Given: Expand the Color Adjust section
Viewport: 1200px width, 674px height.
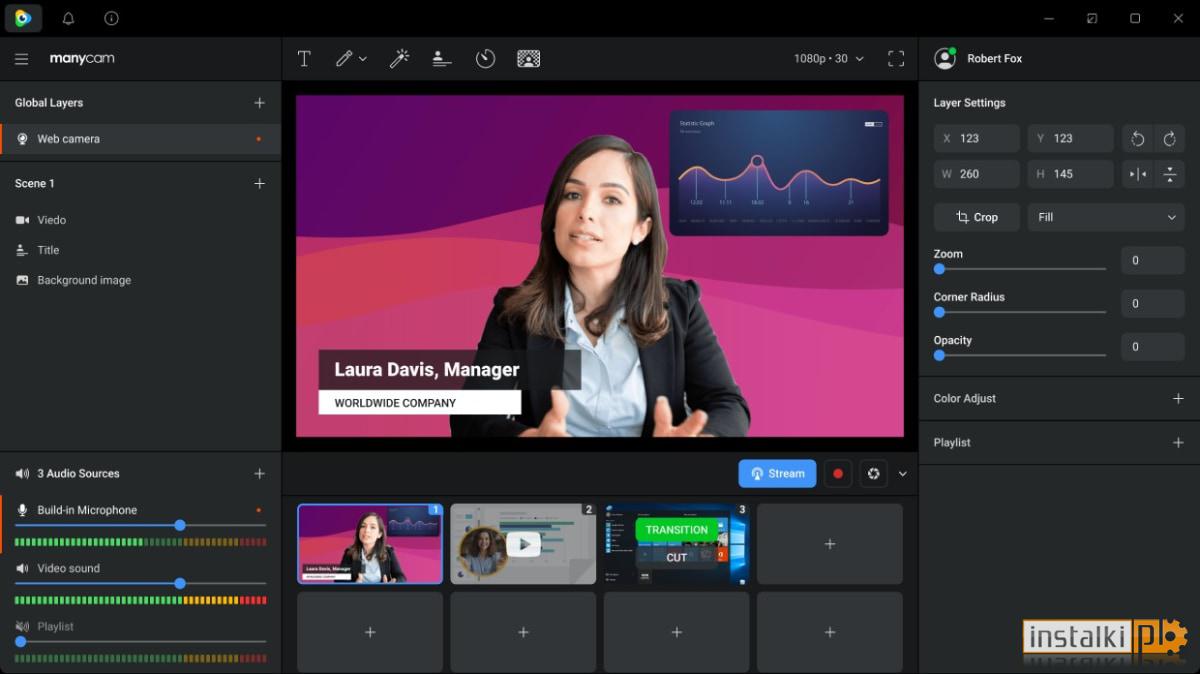Looking at the screenshot, I should (x=1178, y=398).
